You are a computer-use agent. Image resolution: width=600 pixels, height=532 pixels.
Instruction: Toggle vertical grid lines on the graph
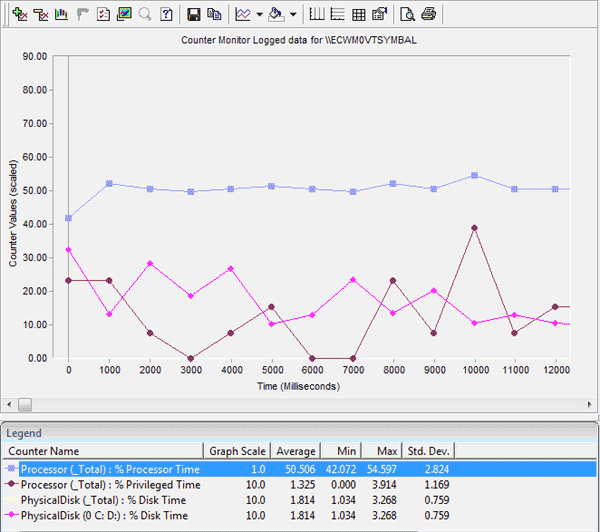pyautogui.click(x=317, y=14)
